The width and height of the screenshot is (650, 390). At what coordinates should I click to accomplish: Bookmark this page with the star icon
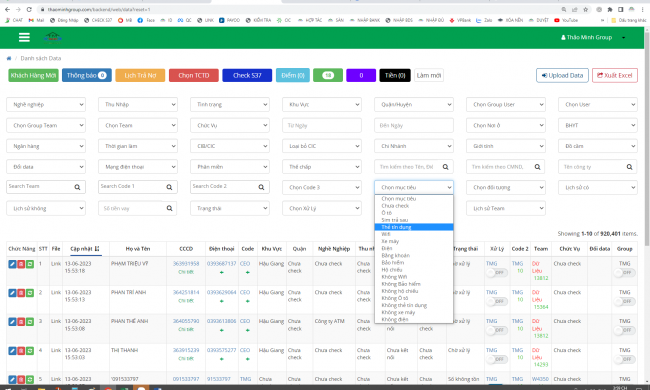(x=585, y=9)
